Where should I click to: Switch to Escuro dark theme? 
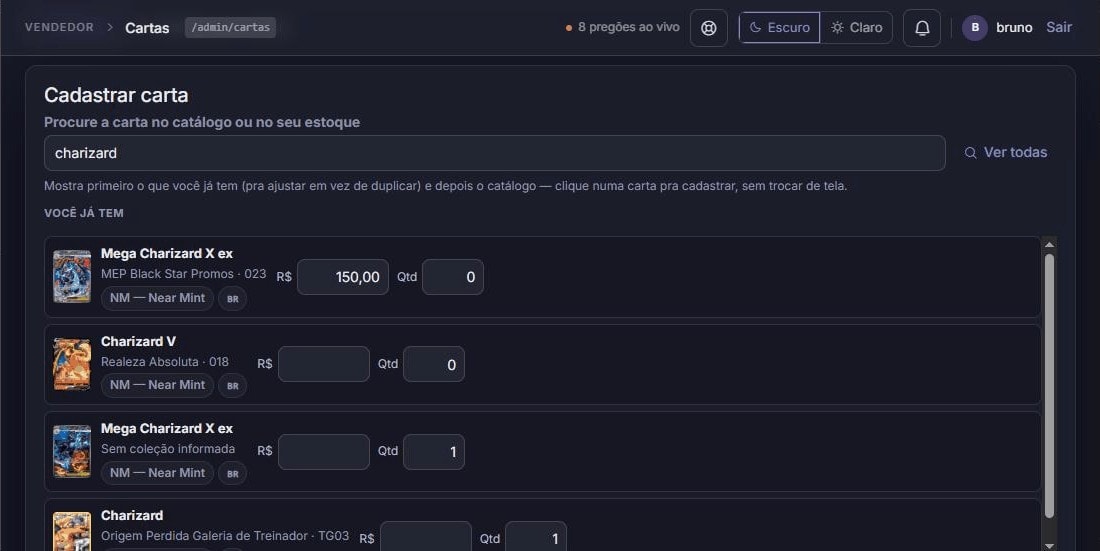pyautogui.click(x=779, y=27)
